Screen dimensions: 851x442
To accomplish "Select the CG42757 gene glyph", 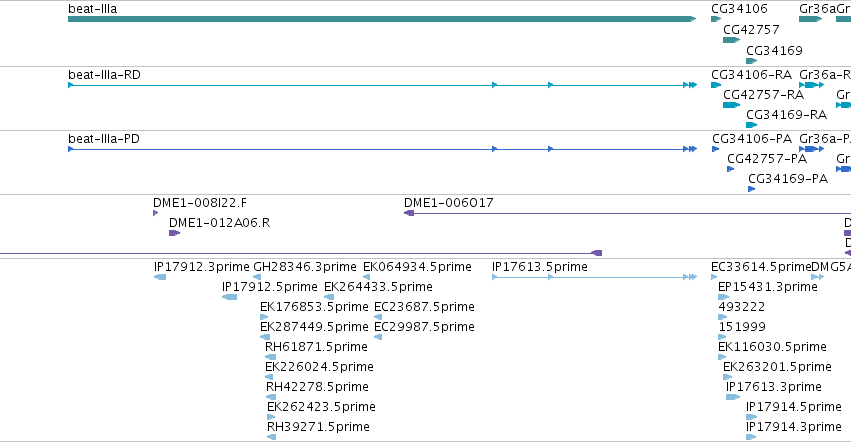I will (x=731, y=40).
